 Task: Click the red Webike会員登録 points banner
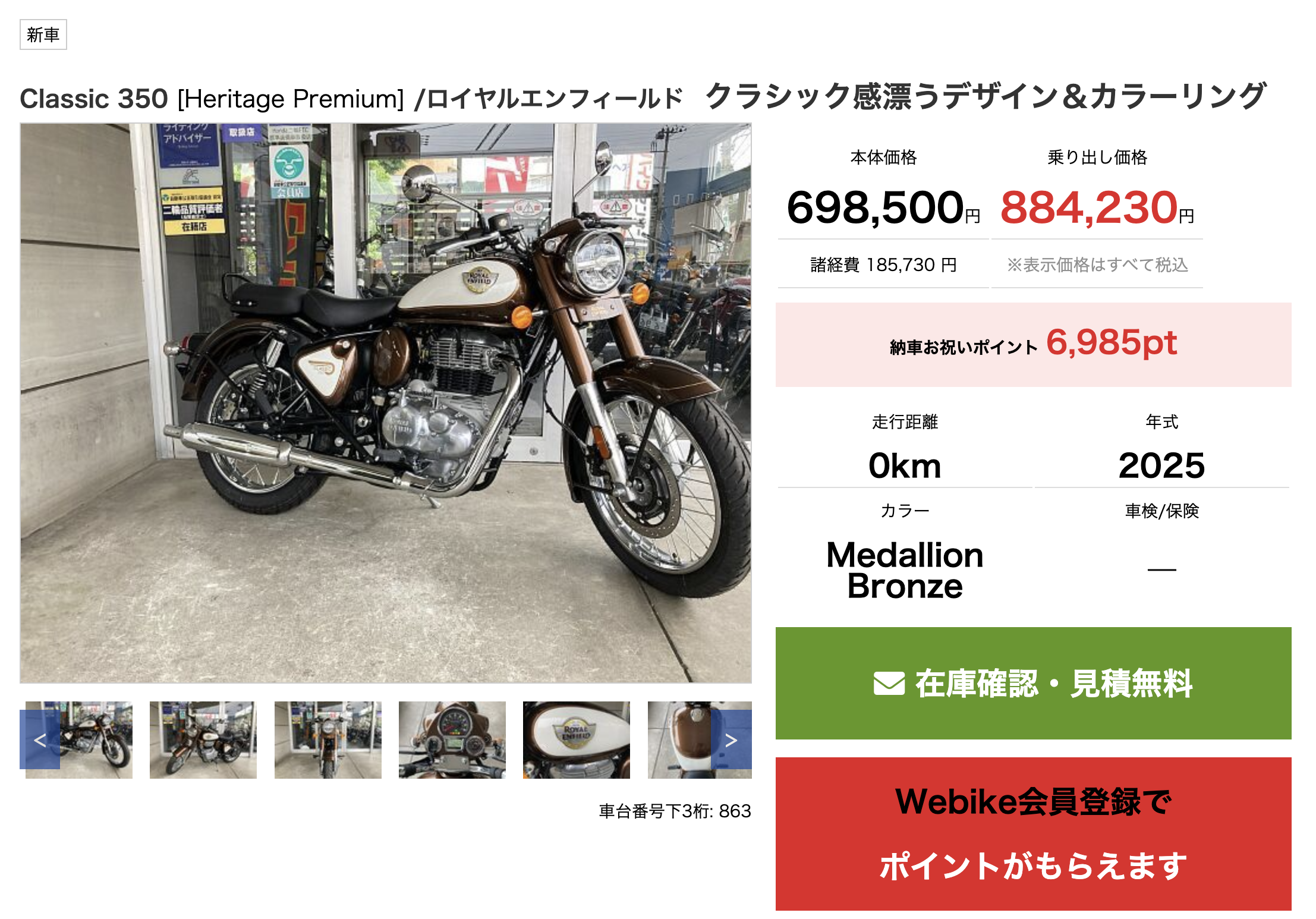1033,833
